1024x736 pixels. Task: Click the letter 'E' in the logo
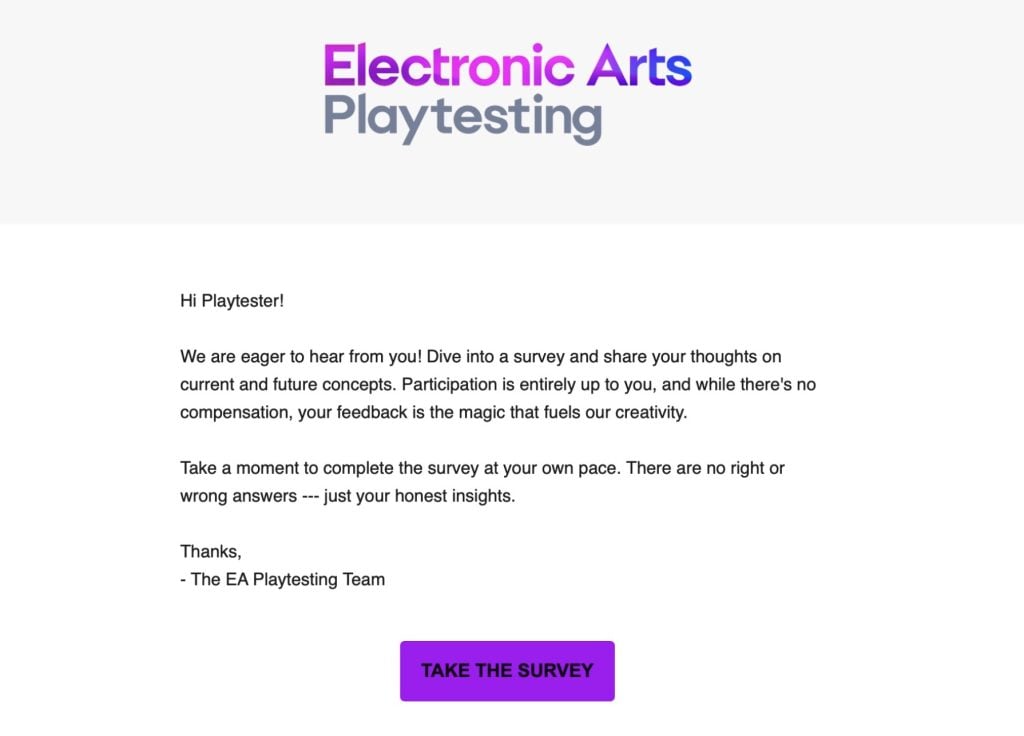(x=340, y=64)
